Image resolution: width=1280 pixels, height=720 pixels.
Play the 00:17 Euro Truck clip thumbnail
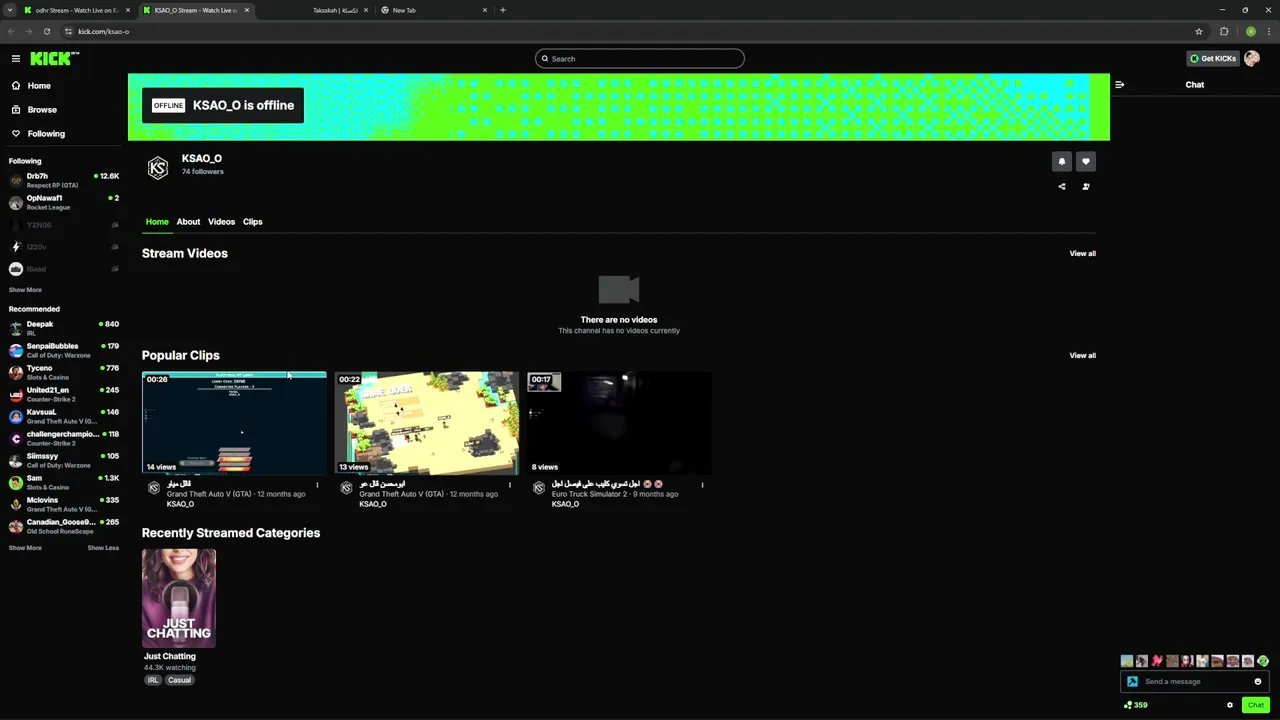619,423
